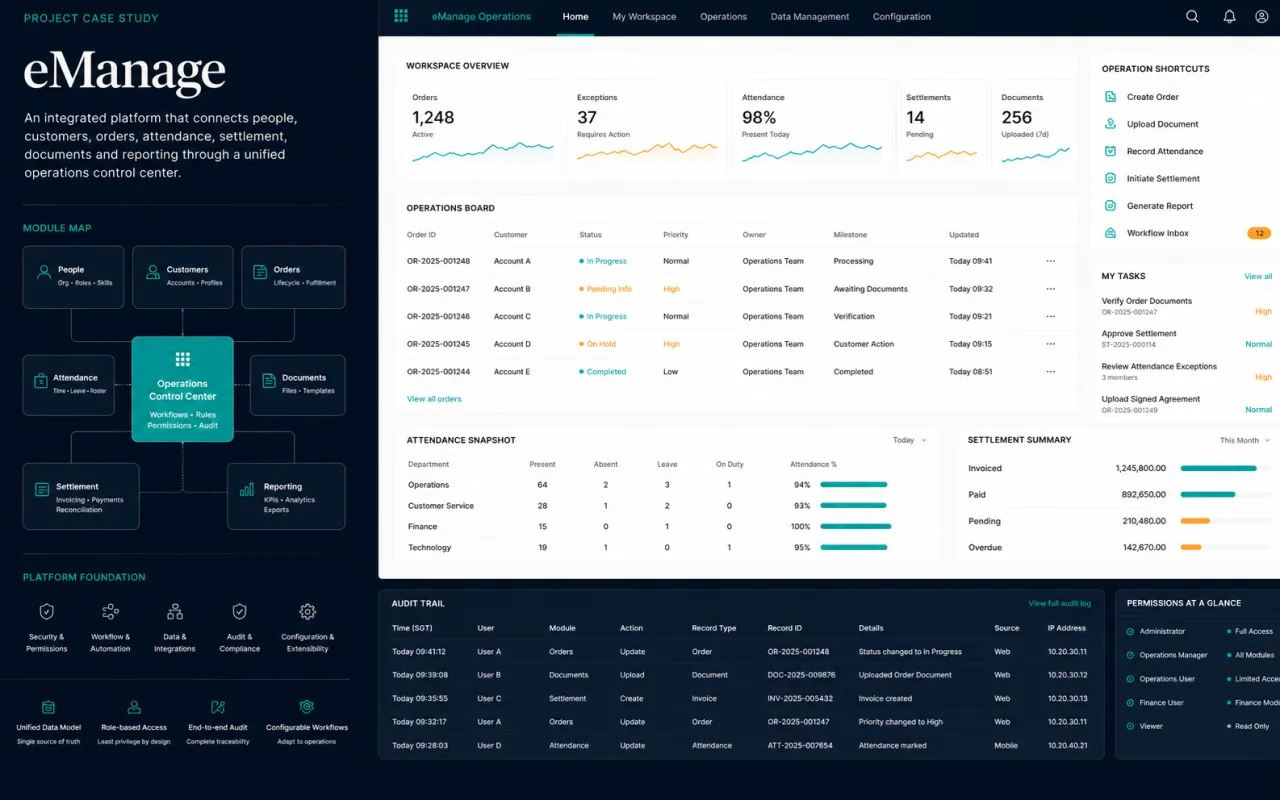1280x800 pixels.
Task: Click the Record Attendance shortcut icon
Action: coord(1110,151)
